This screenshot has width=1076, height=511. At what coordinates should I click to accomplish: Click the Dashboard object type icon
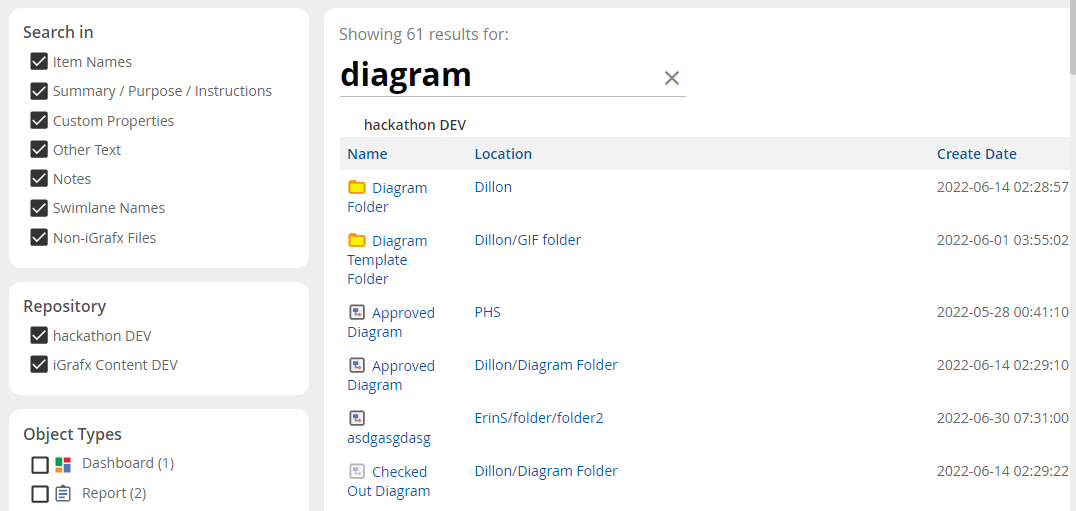(63, 464)
